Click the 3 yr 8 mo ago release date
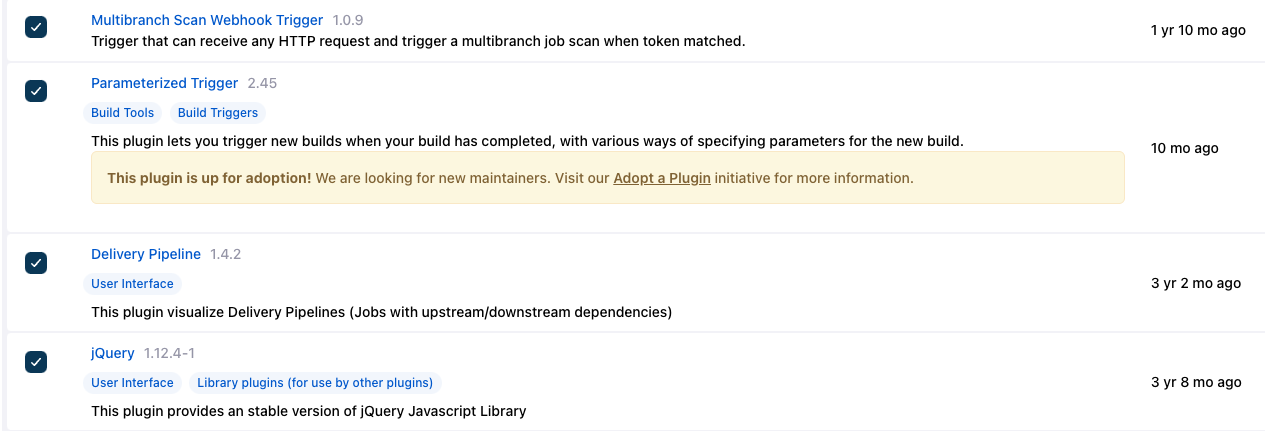The width and height of the screenshot is (1265, 431). coord(1196,382)
